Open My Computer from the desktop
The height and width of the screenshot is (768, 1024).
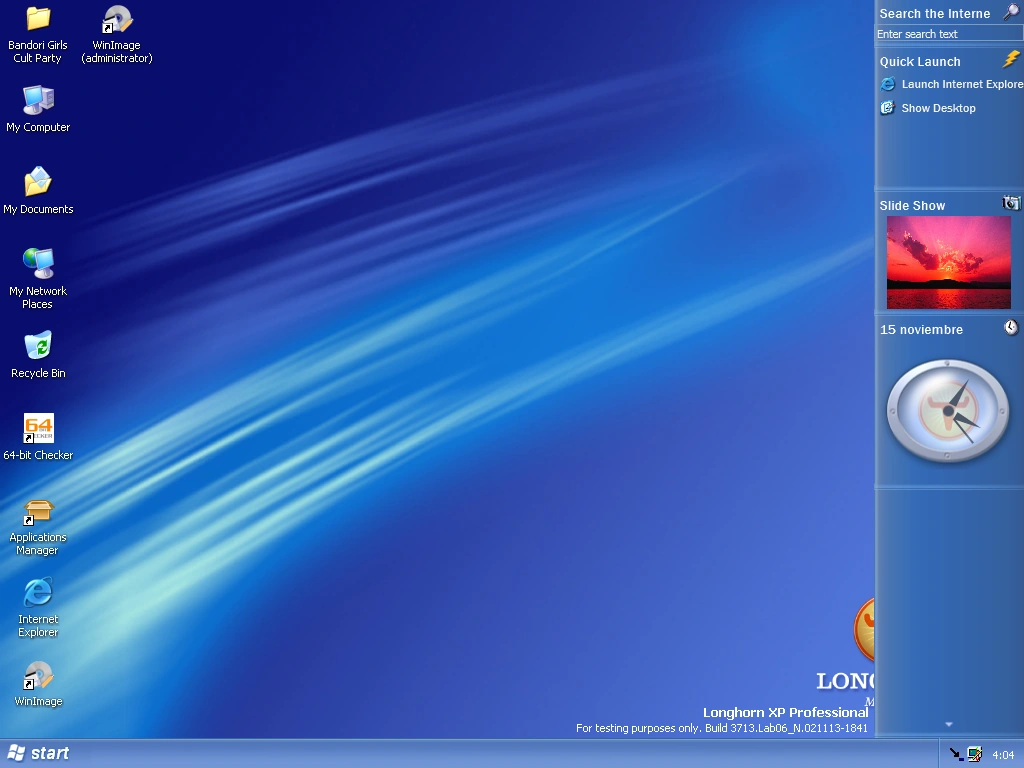tap(38, 100)
